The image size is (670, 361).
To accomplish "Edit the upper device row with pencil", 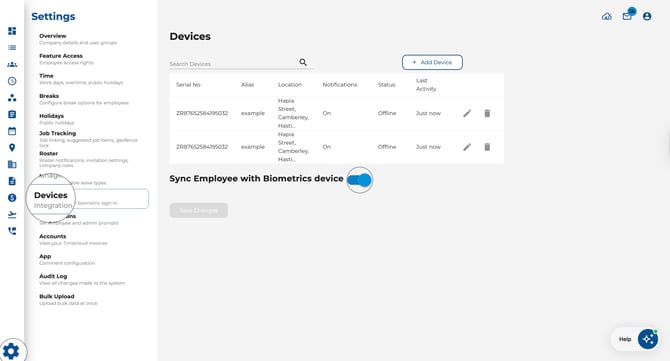I will [467, 113].
